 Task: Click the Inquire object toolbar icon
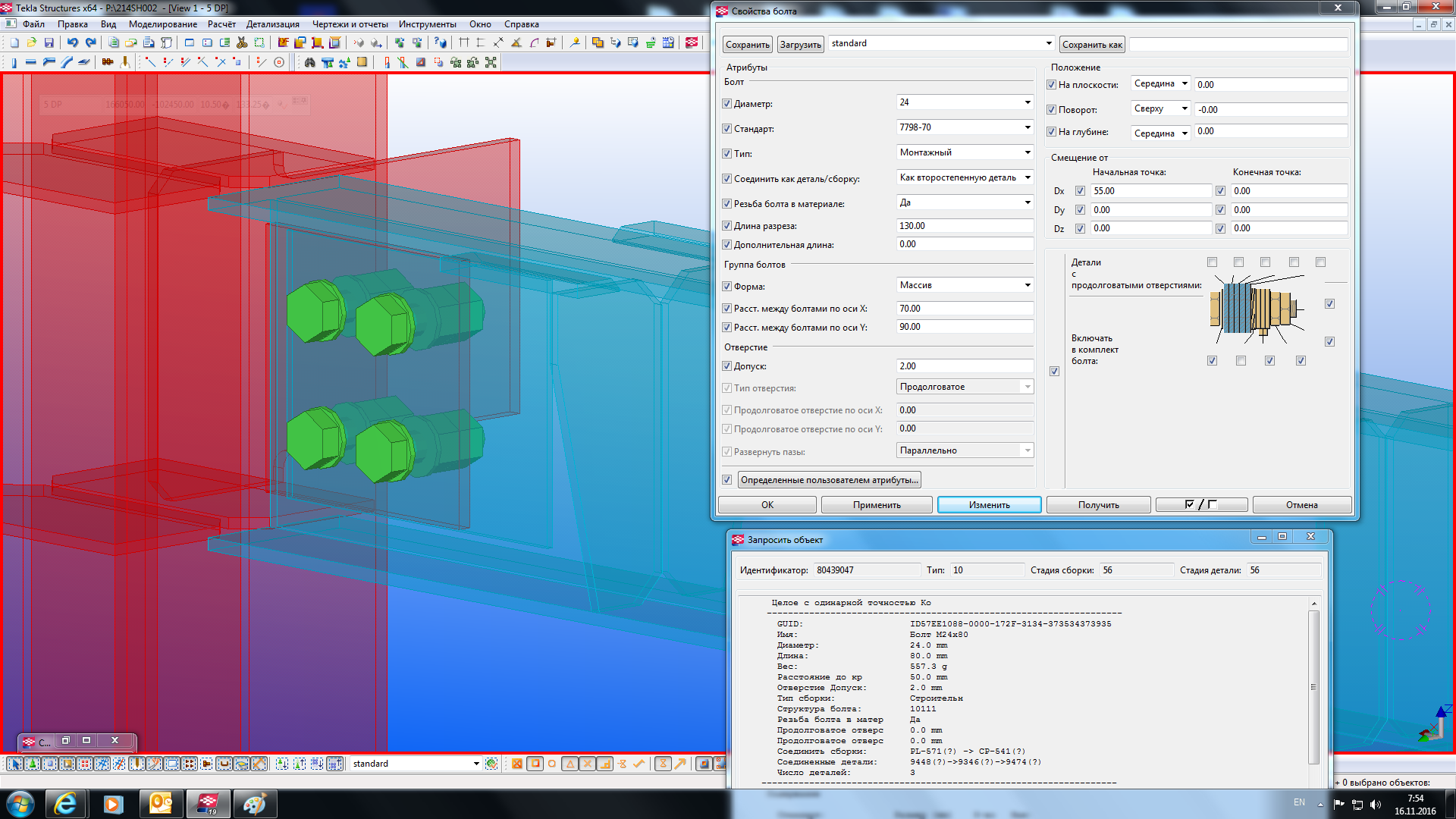441,42
